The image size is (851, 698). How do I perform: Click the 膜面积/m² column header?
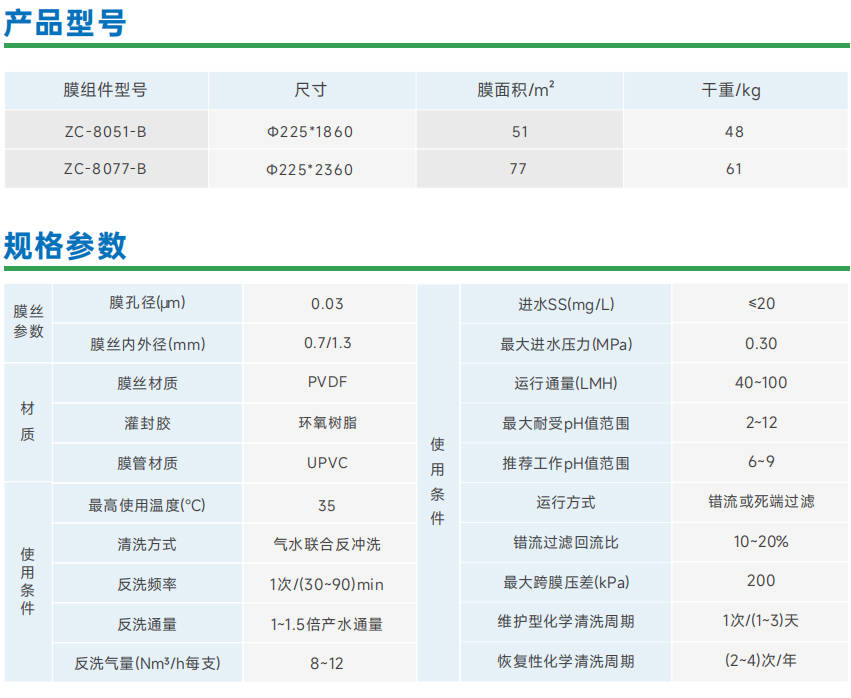[x=516, y=90]
